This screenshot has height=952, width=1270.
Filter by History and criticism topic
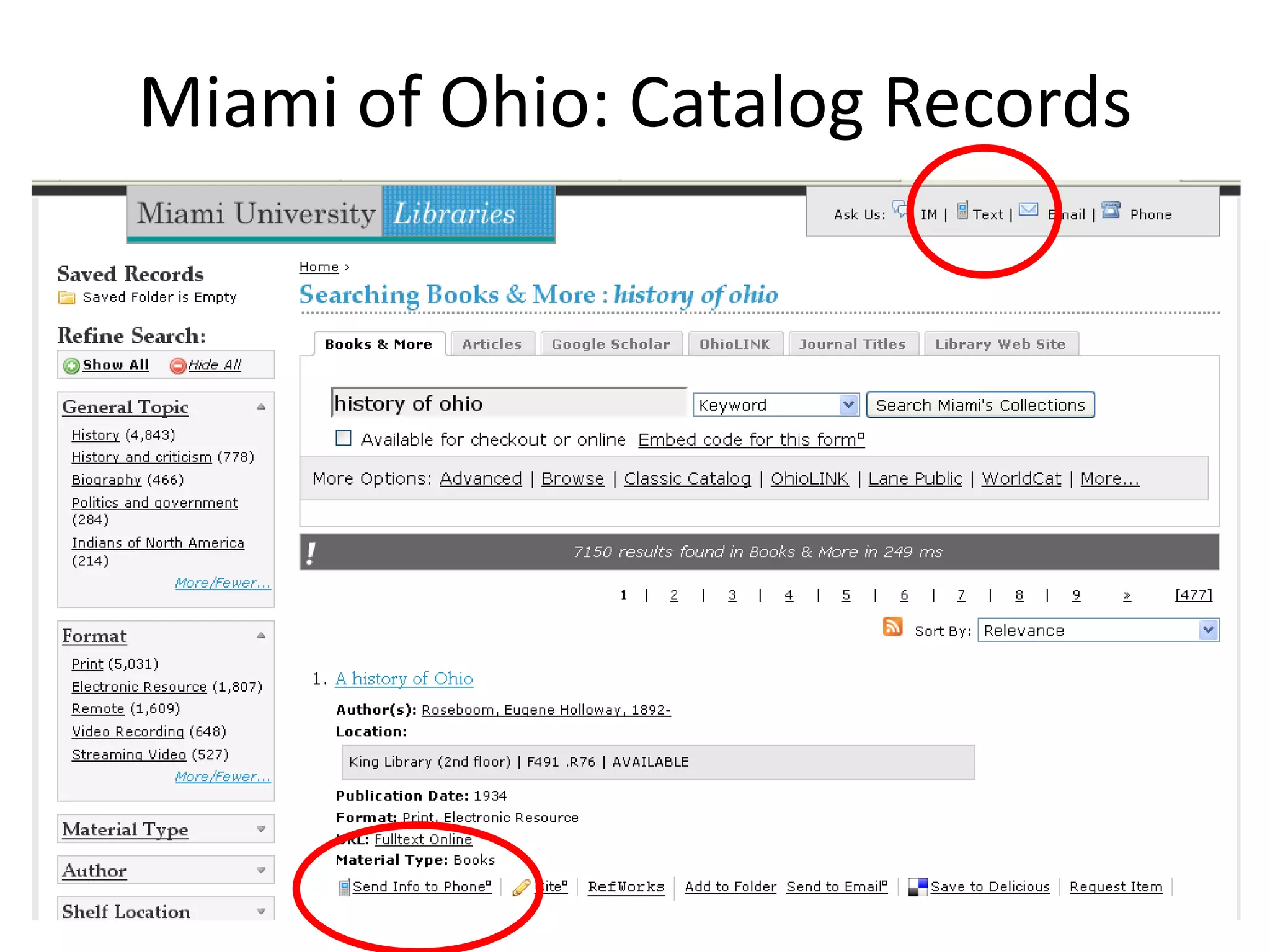(141, 457)
